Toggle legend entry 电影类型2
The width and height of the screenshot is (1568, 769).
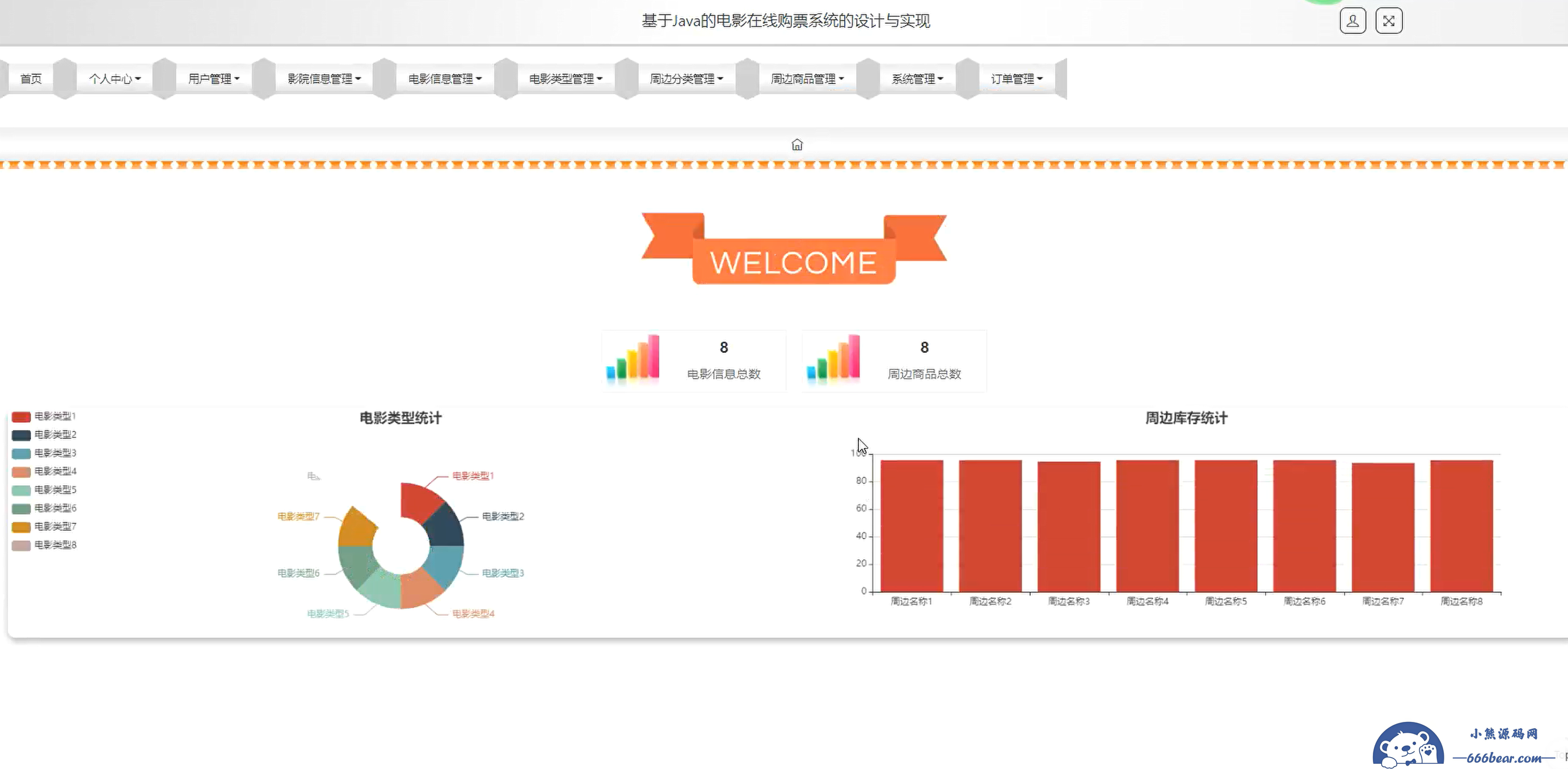(44, 435)
